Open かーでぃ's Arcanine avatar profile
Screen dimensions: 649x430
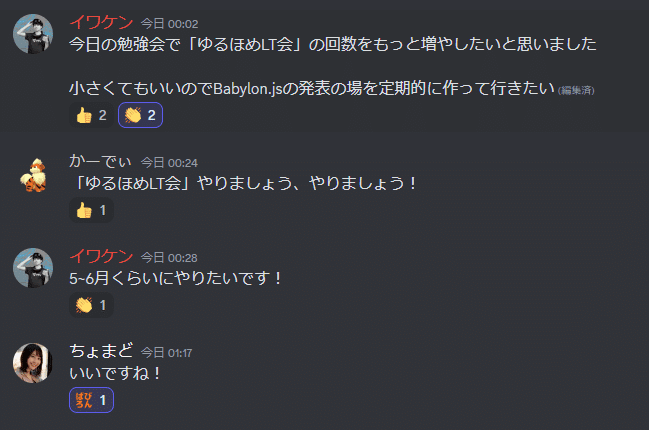33,175
